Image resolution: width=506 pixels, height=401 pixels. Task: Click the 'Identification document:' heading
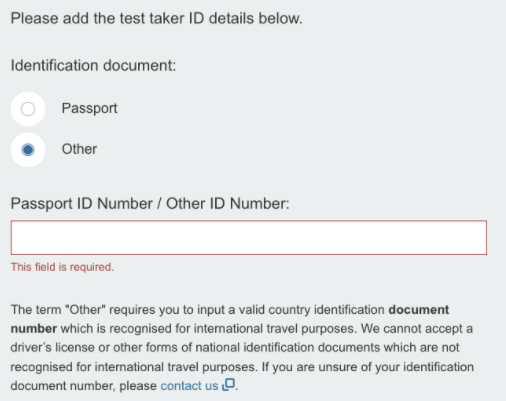click(93, 65)
